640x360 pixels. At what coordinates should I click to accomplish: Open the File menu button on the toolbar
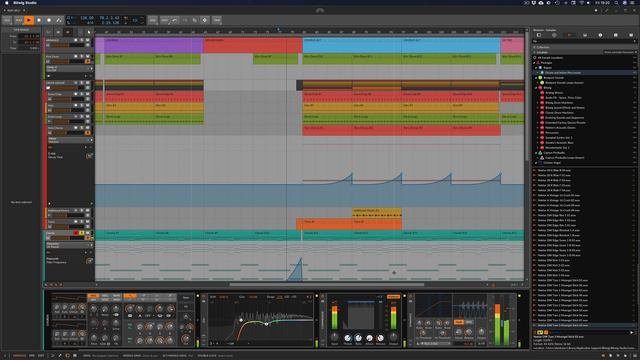coord(7,20)
